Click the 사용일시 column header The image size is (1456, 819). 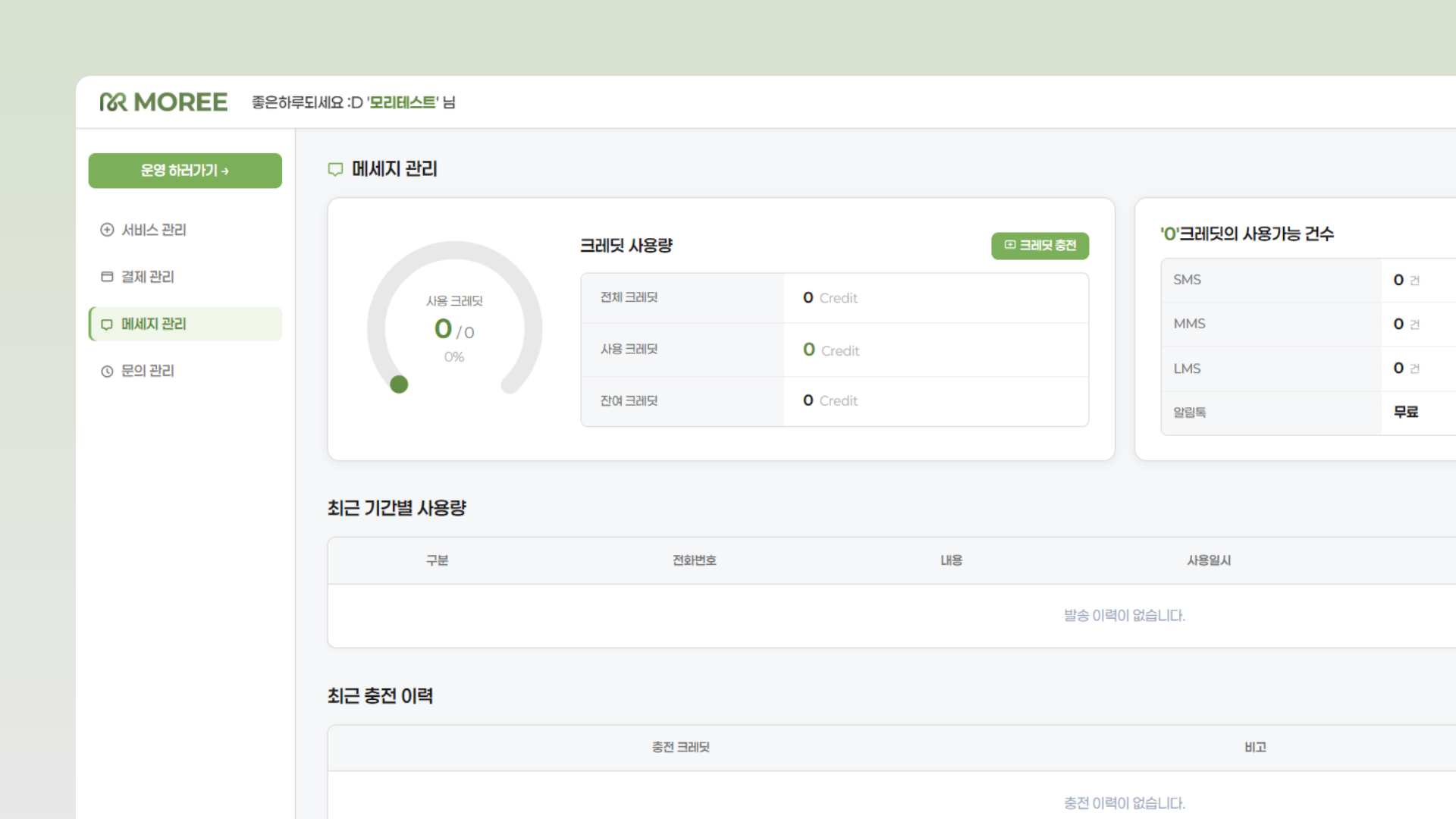click(1209, 560)
